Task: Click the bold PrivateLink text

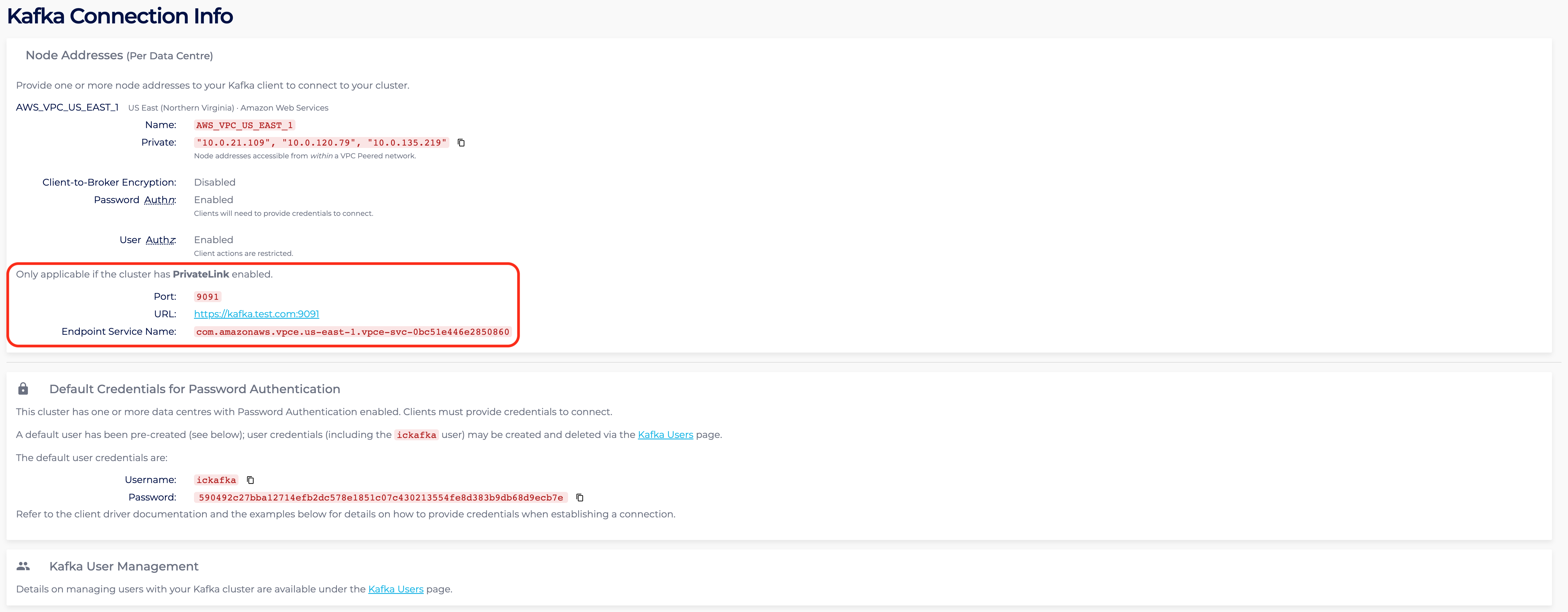Action: [201, 274]
